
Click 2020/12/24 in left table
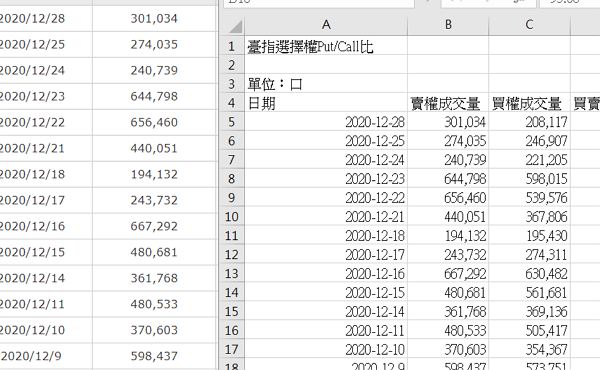tap(32, 70)
